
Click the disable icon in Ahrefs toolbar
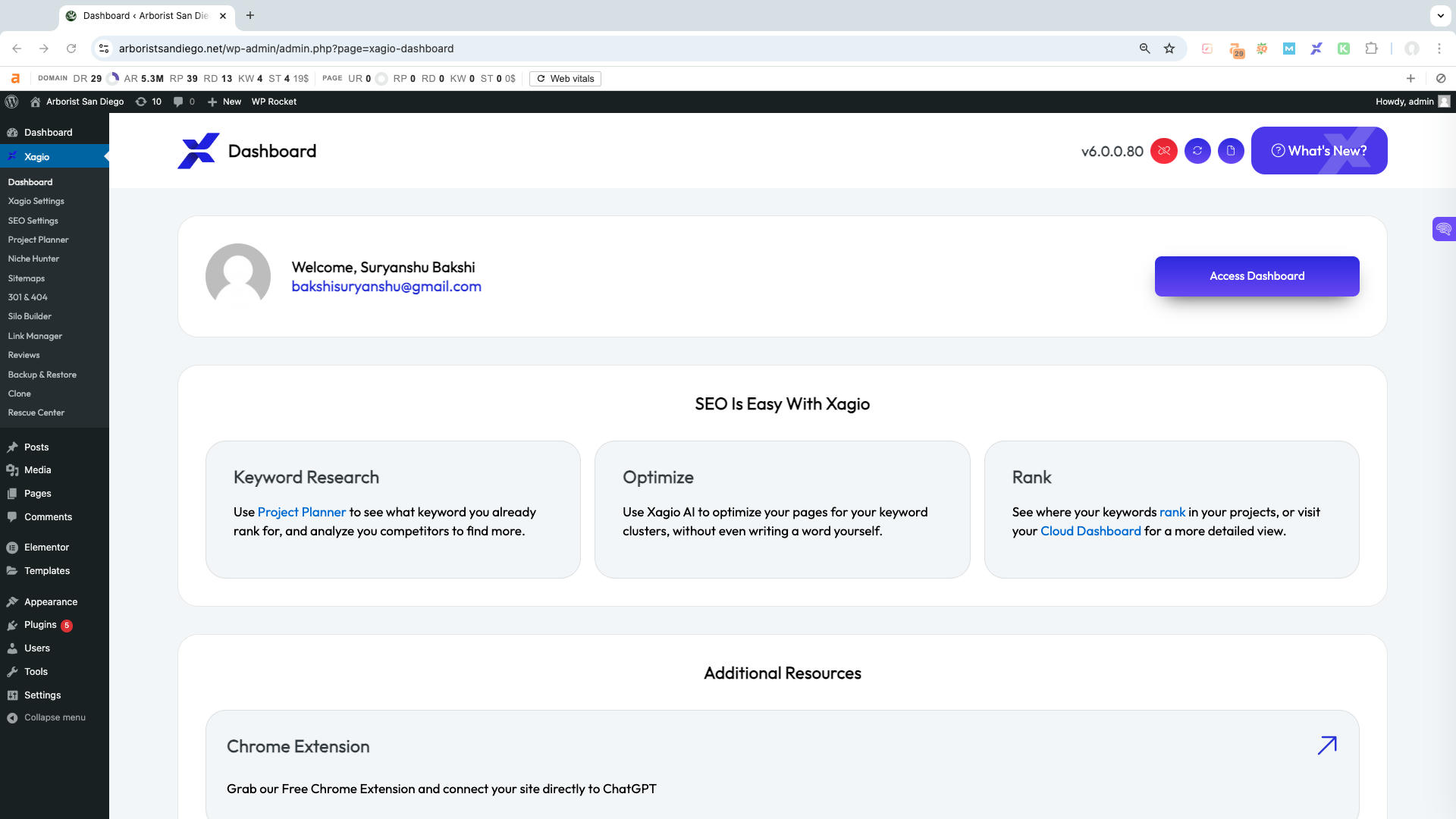tap(1441, 78)
